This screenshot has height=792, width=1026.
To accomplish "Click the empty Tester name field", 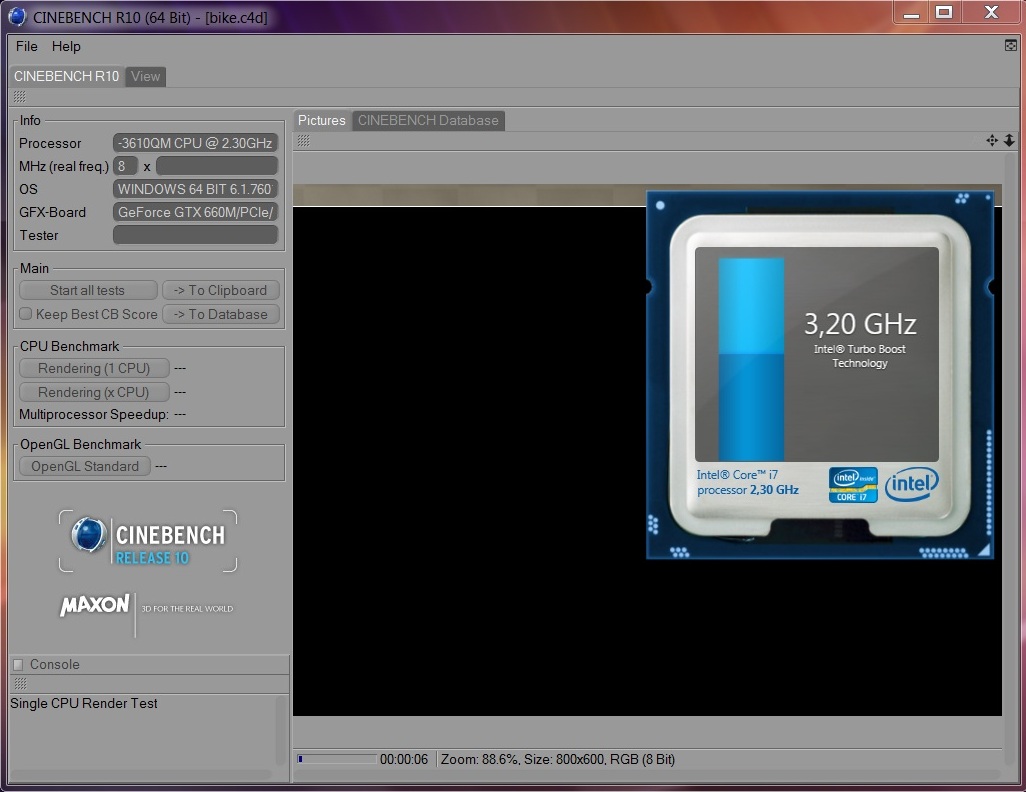I will 195,235.
